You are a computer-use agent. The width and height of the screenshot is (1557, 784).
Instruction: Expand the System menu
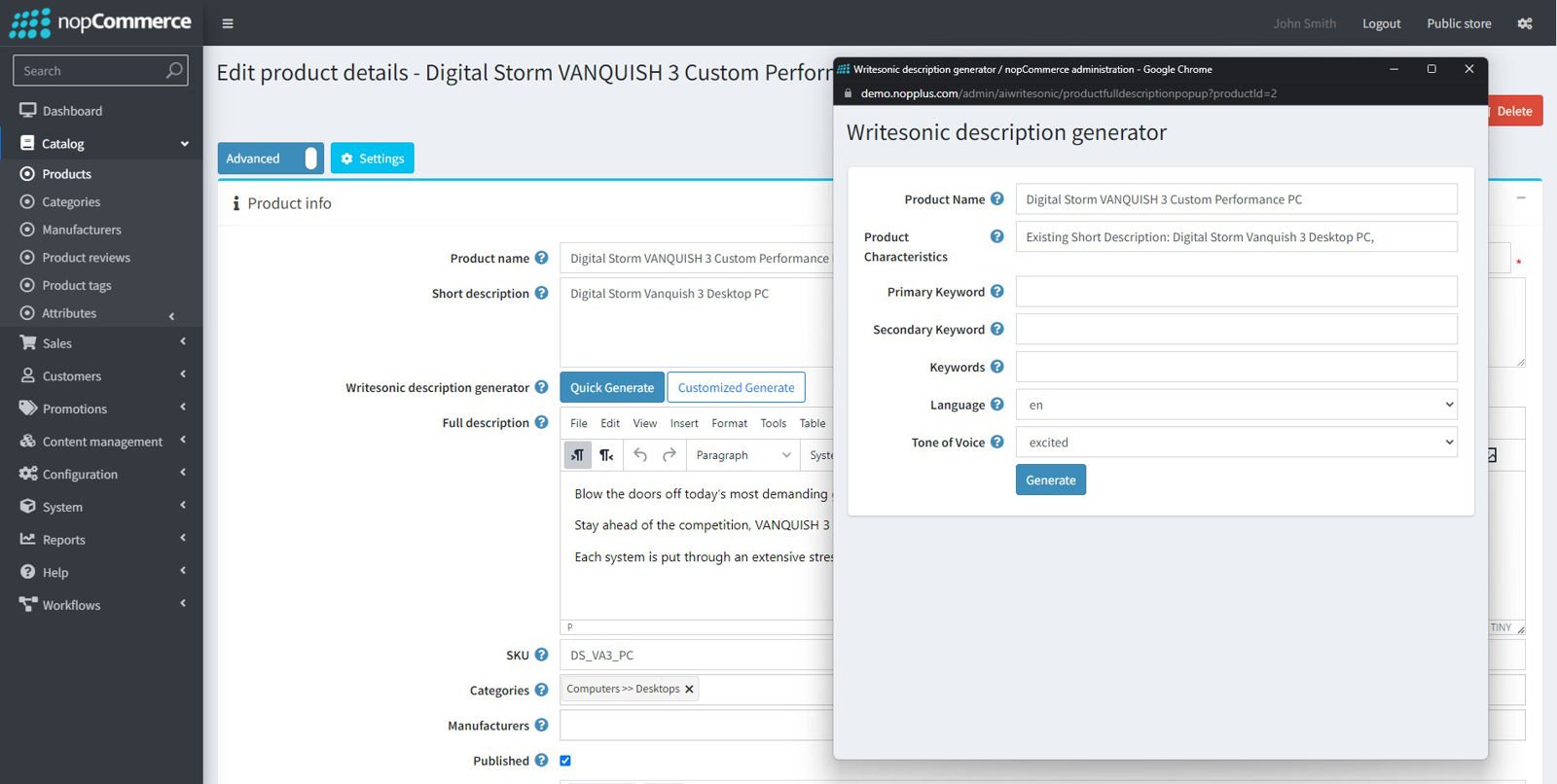[101, 507]
